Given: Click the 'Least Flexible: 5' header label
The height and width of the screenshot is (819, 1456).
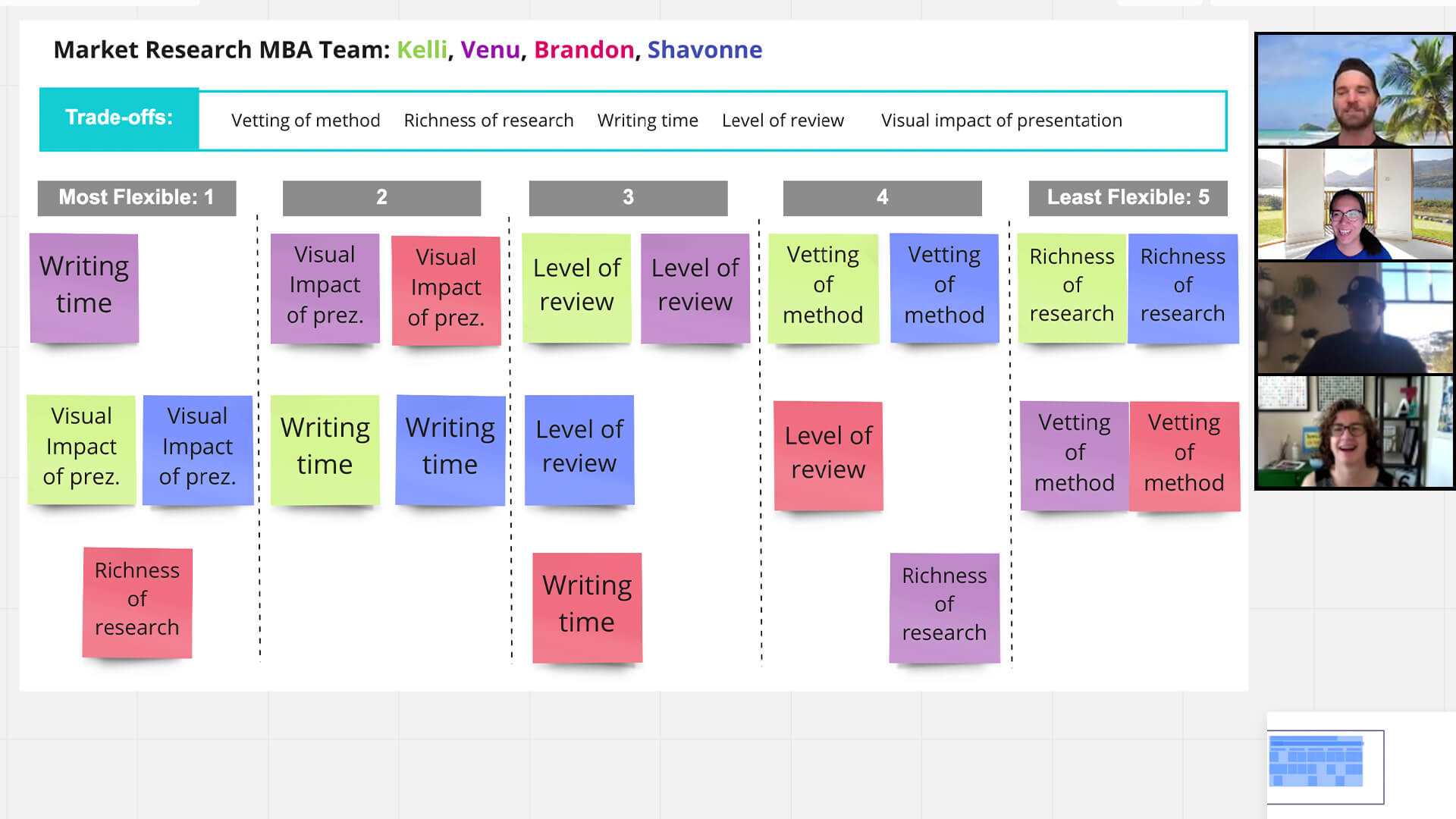Looking at the screenshot, I should (x=1128, y=197).
